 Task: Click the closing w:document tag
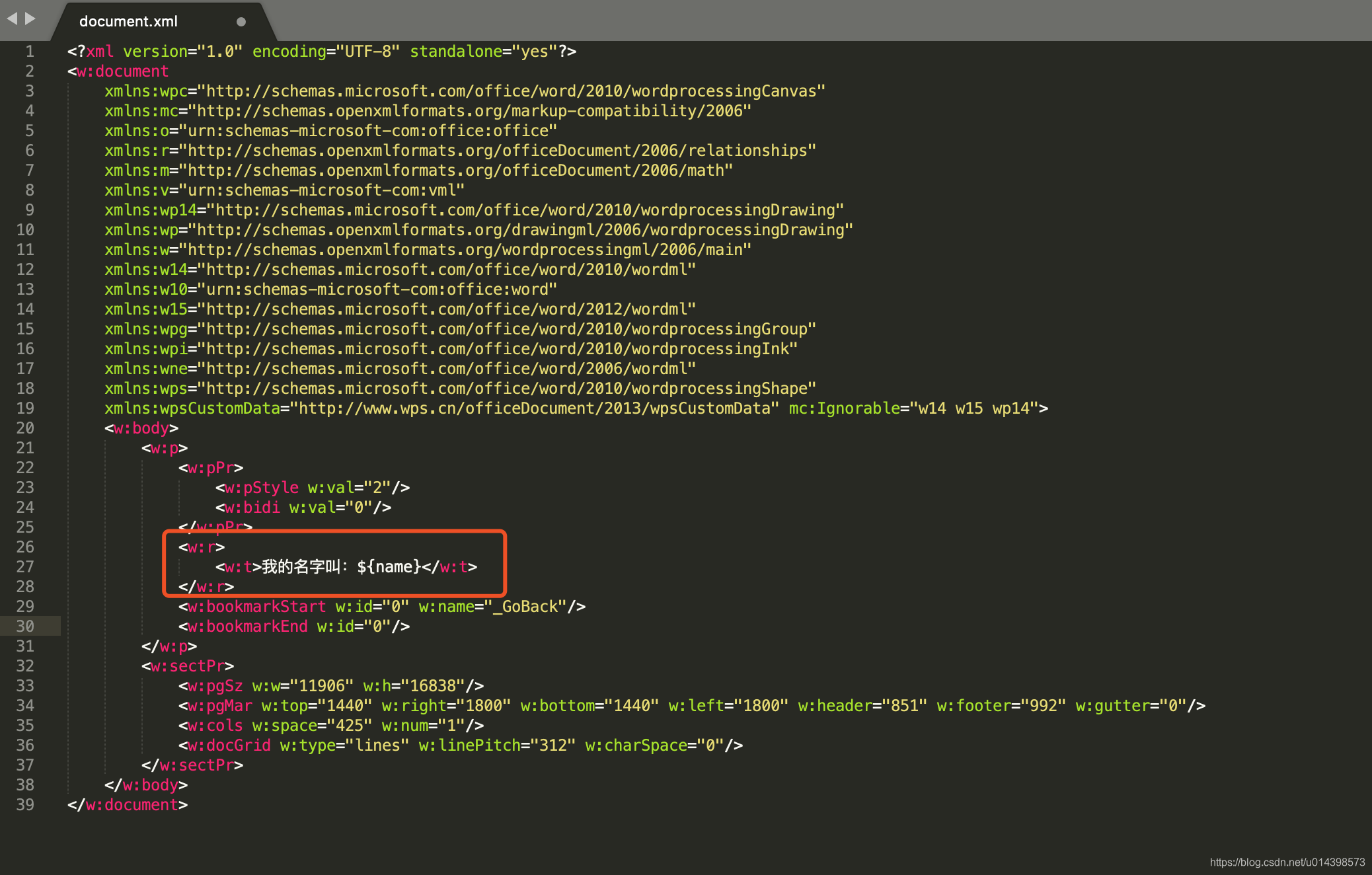(x=128, y=805)
